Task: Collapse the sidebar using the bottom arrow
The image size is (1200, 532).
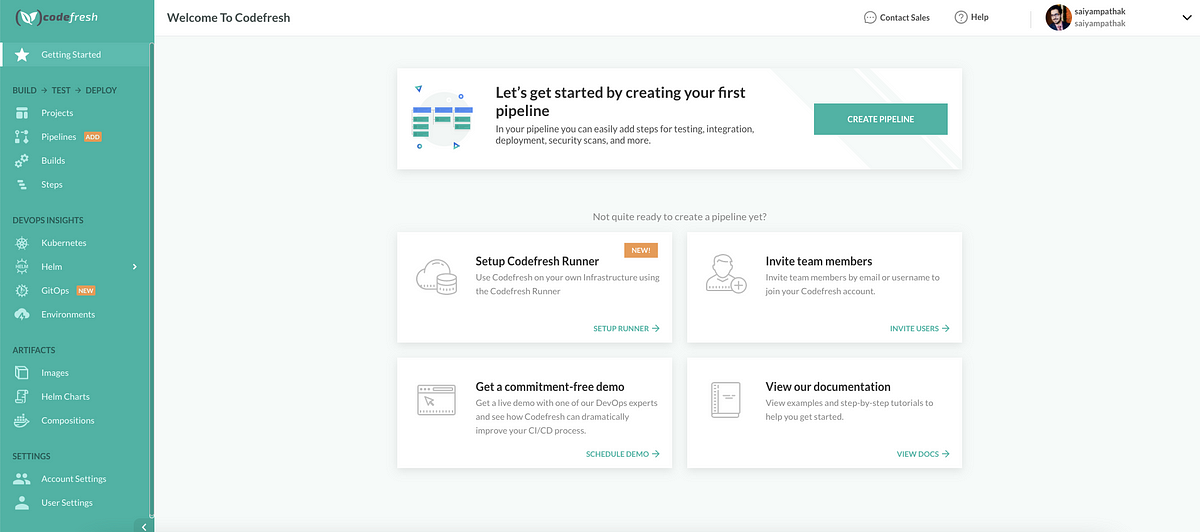Action: pos(144,526)
